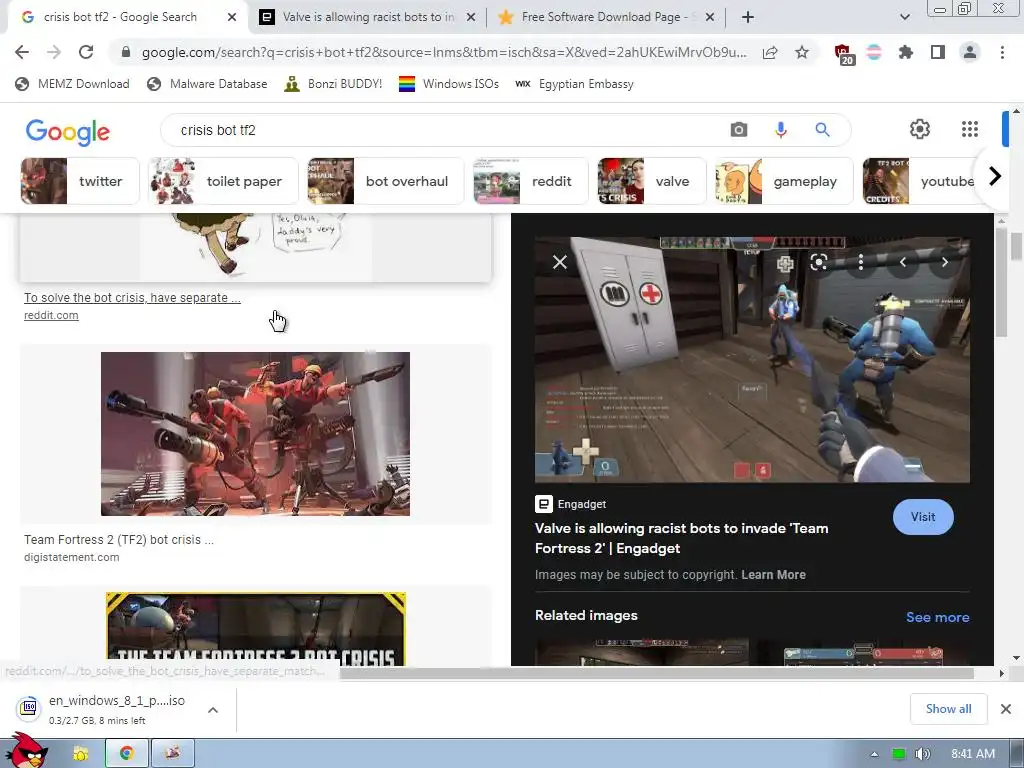
Task: Open the MEMZ Download bookmark
Action: 72,84
